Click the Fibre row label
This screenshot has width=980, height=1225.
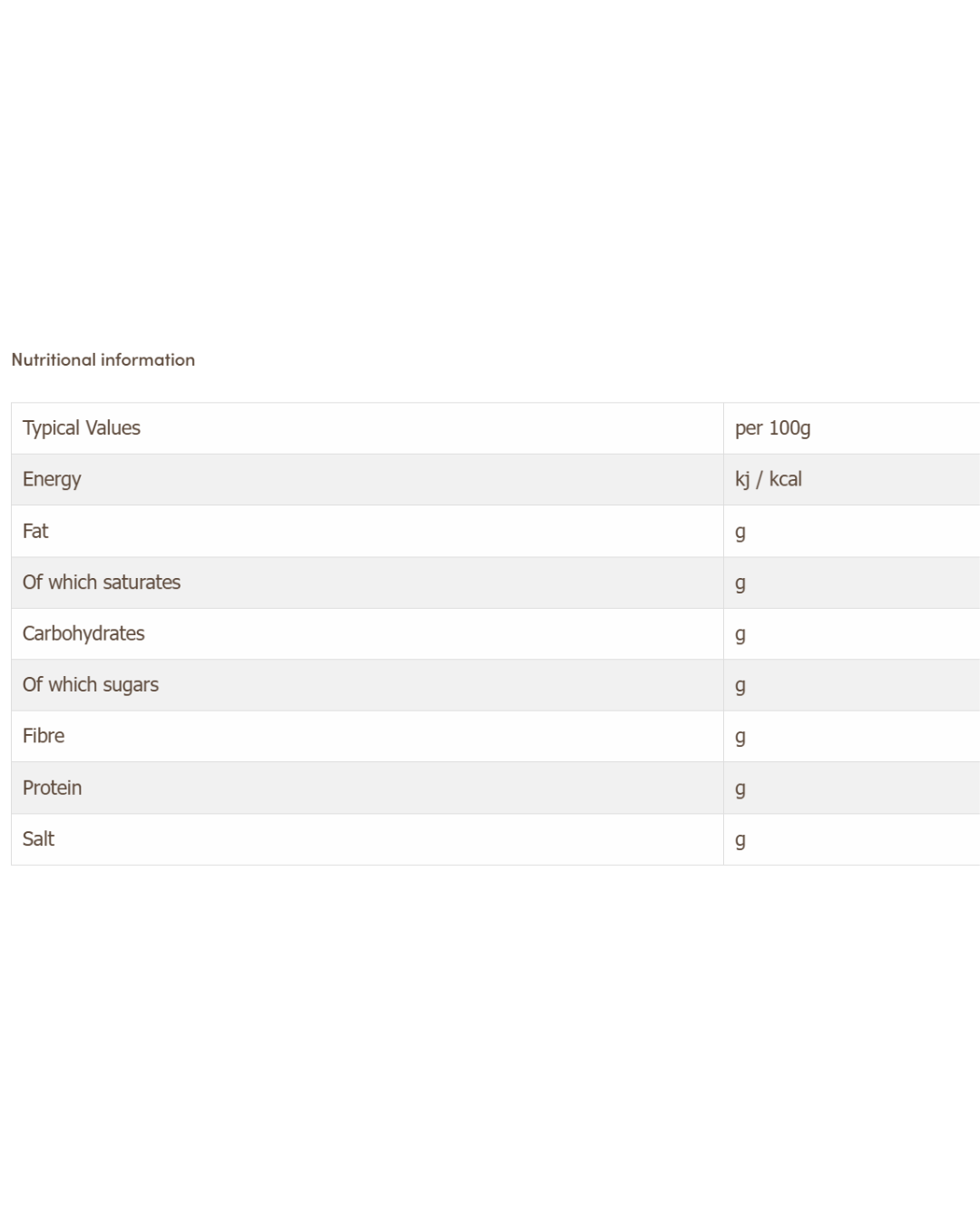click(44, 736)
